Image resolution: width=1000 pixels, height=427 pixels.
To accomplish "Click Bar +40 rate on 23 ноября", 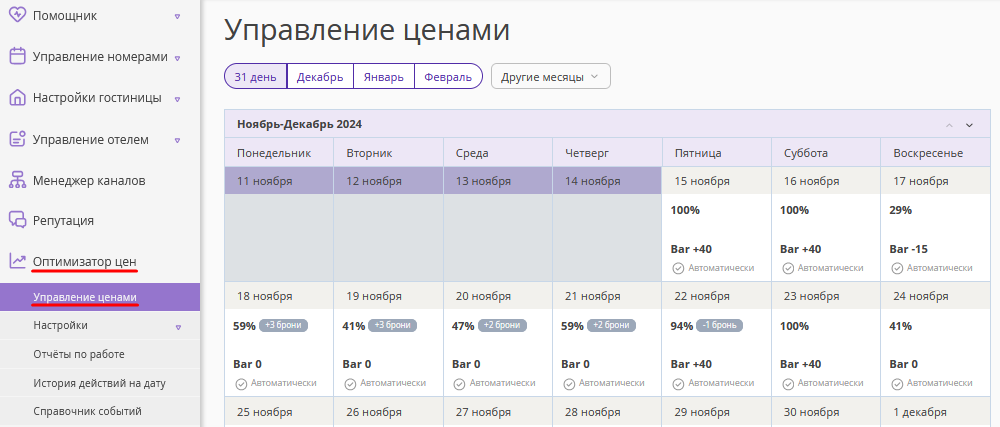I will tap(801, 365).
